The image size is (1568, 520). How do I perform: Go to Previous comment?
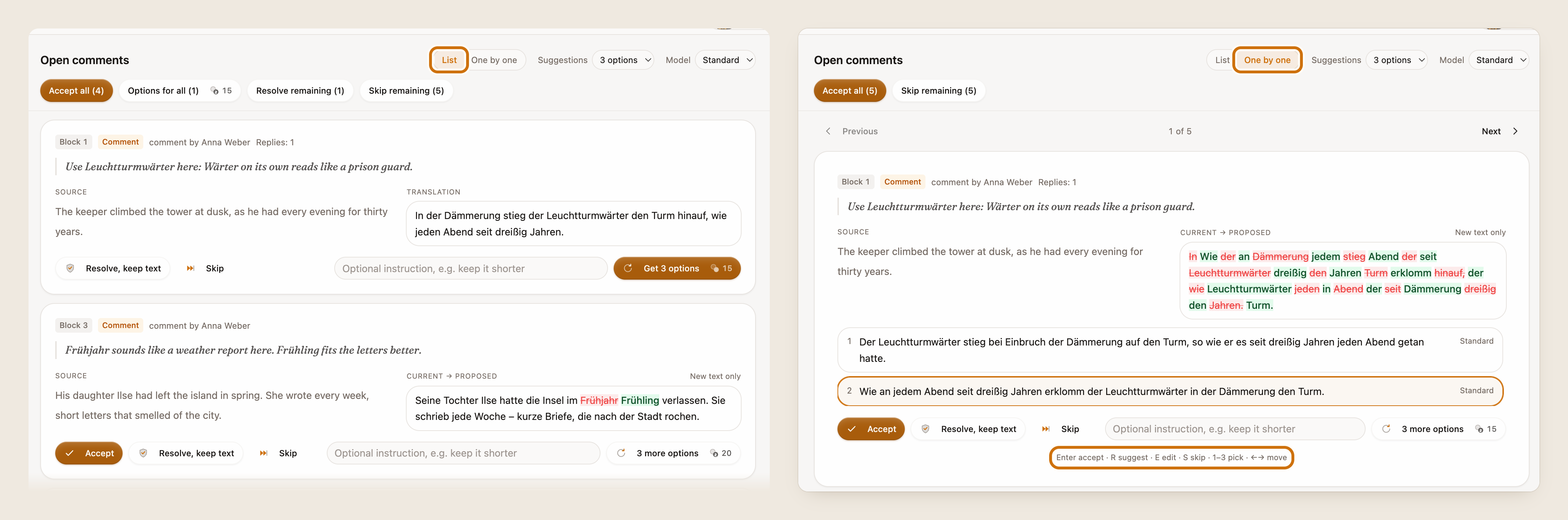pos(852,131)
